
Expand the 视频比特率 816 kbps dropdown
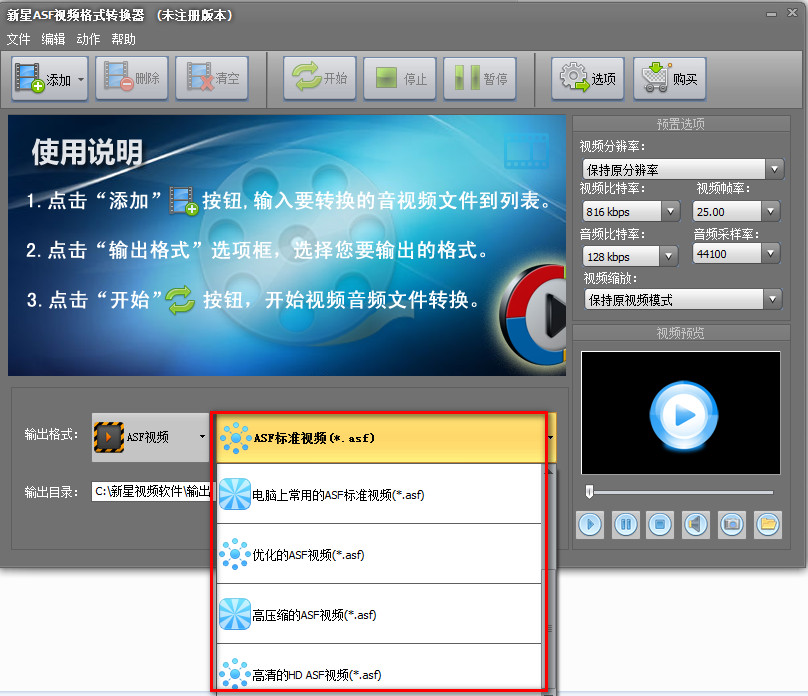pos(670,211)
